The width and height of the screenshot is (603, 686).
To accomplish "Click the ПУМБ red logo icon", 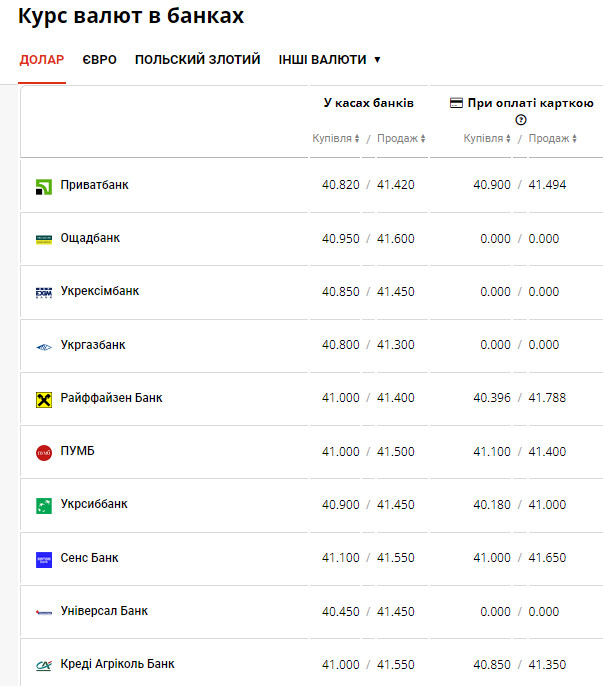I will pos(43,452).
